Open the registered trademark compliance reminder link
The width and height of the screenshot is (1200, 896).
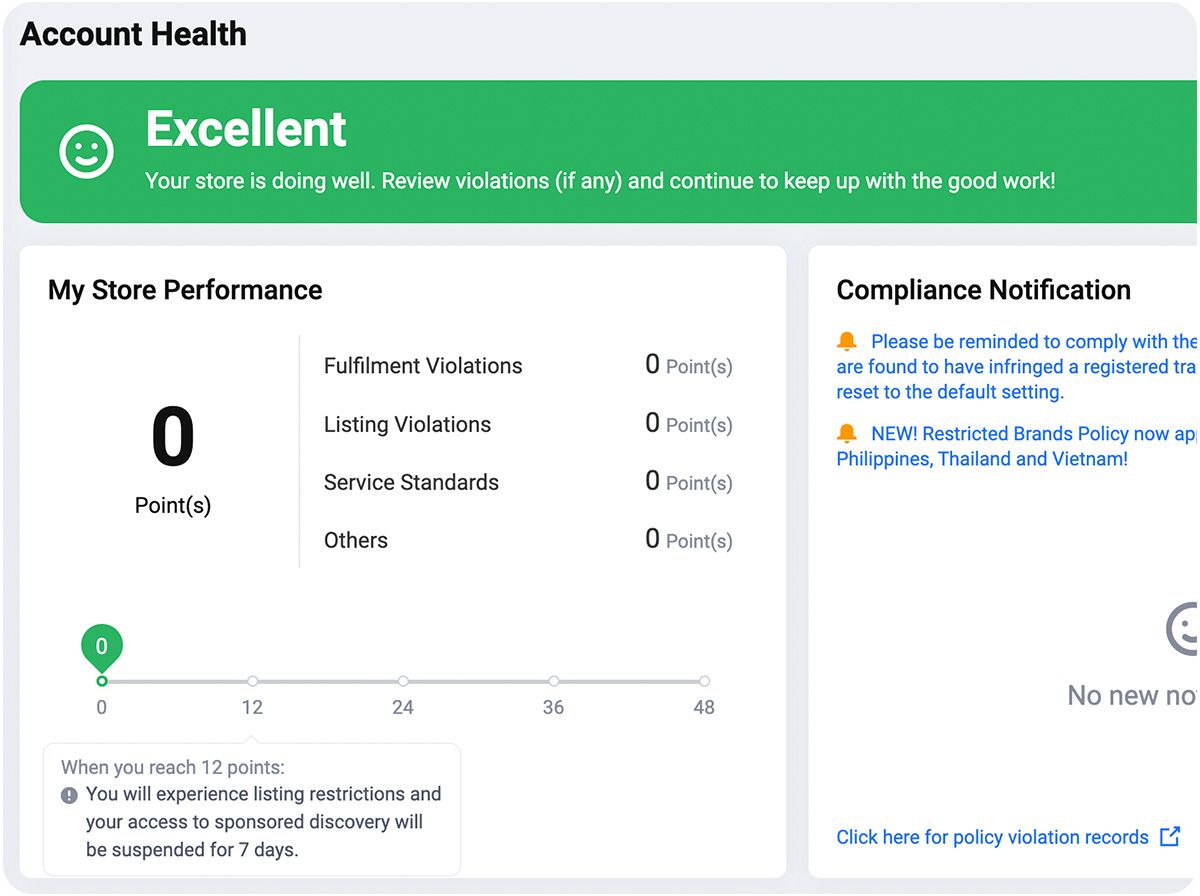click(x=1017, y=367)
